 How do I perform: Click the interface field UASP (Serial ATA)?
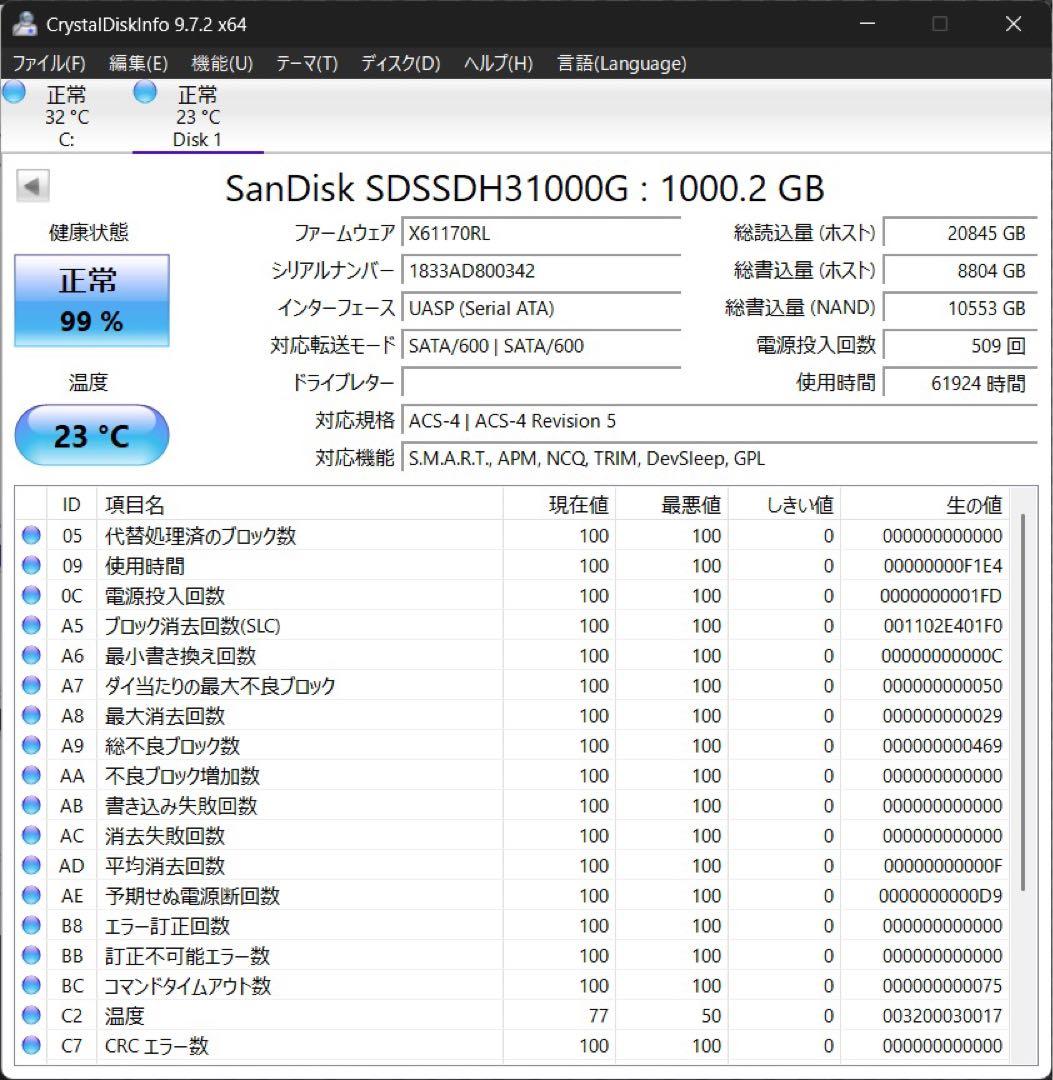pyautogui.click(x=541, y=308)
